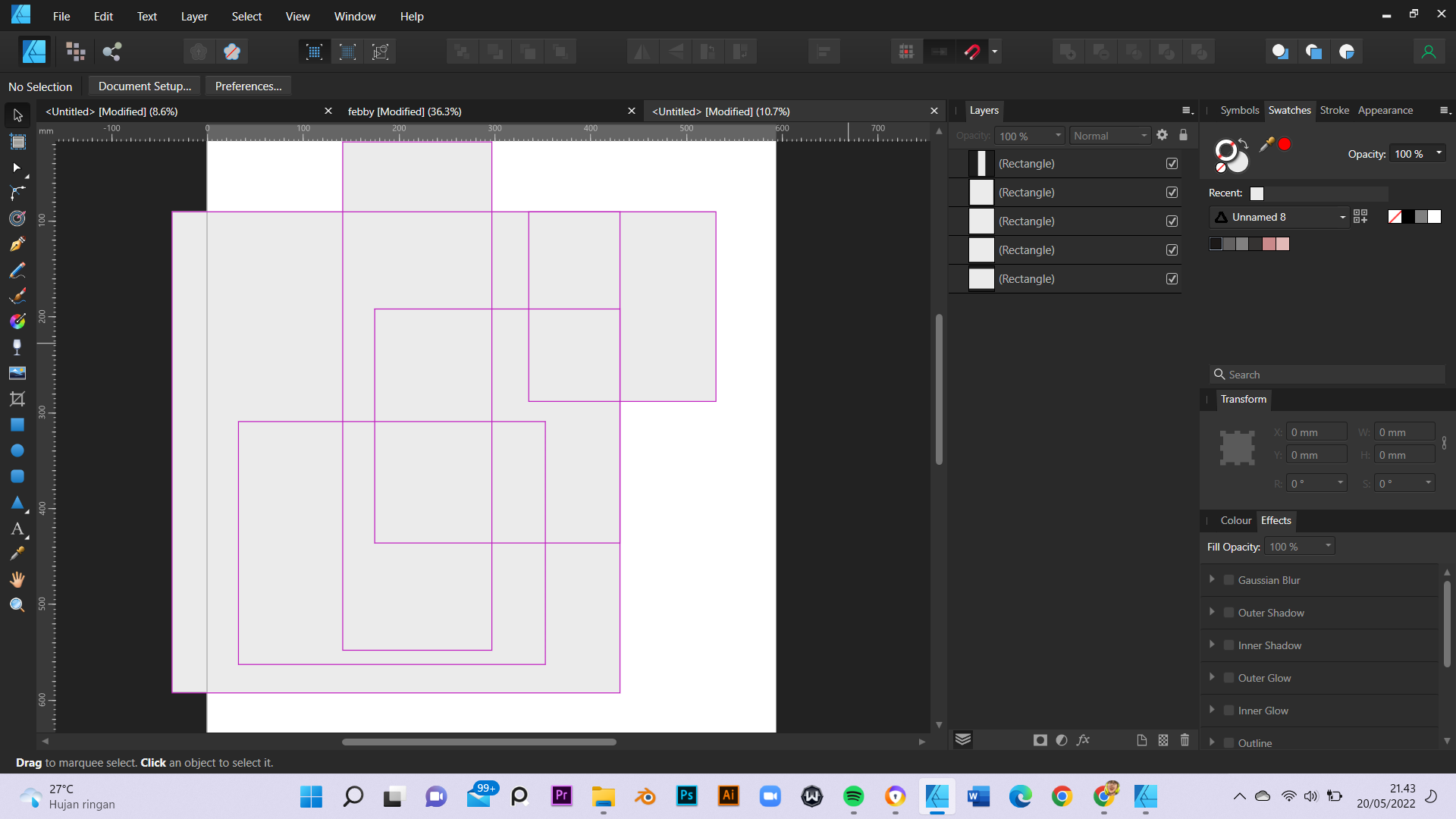The width and height of the screenshot is (1456, 819).
Task: Click Document Setup button
Action: 144,85
